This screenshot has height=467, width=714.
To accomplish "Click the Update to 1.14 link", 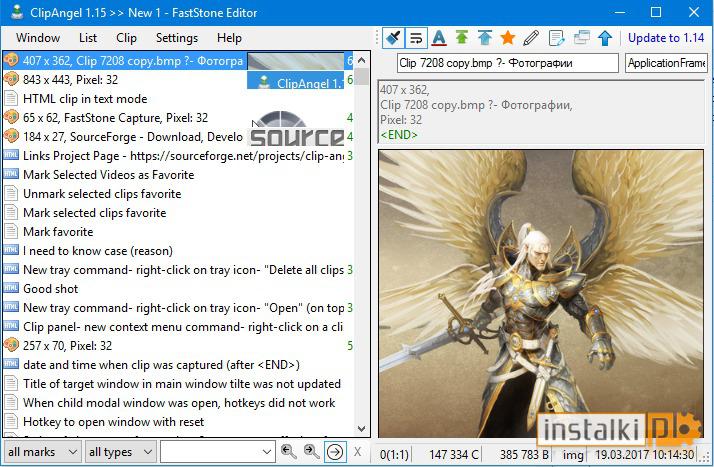I will pyautogui.click(x=666, y=38).
